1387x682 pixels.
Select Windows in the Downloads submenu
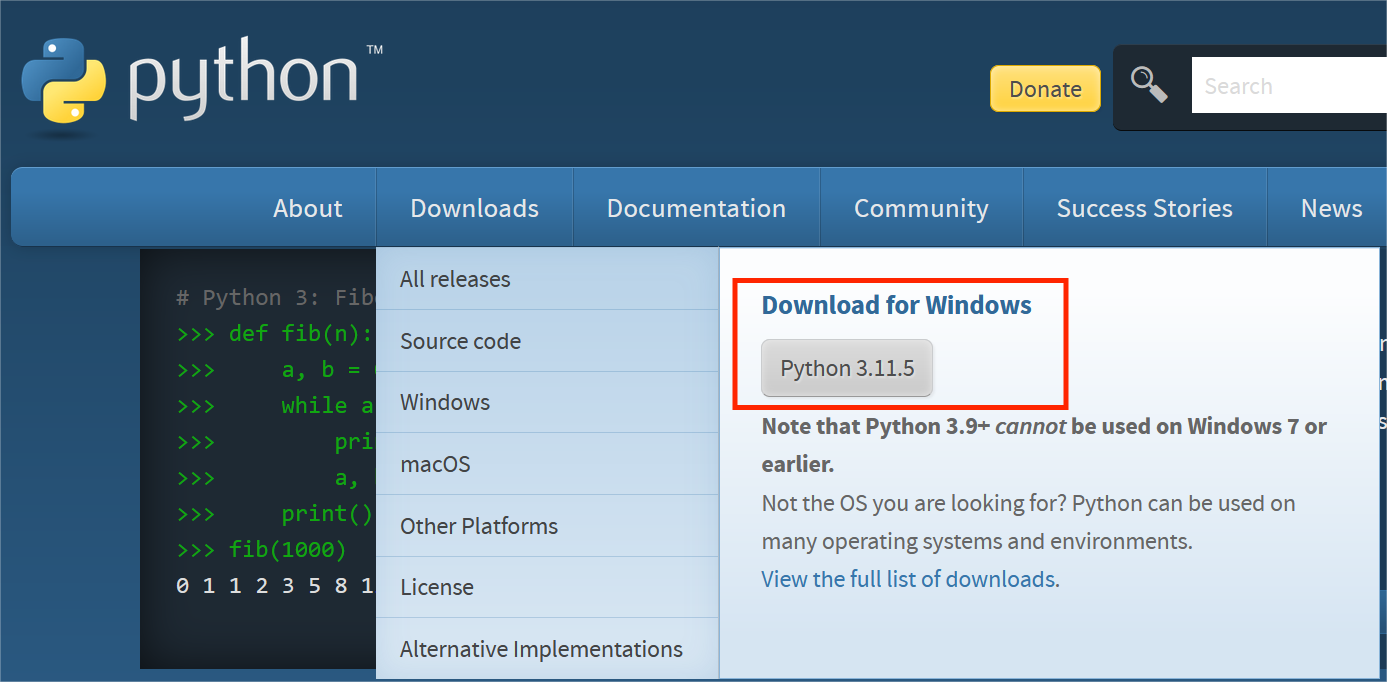pos(445,402)
